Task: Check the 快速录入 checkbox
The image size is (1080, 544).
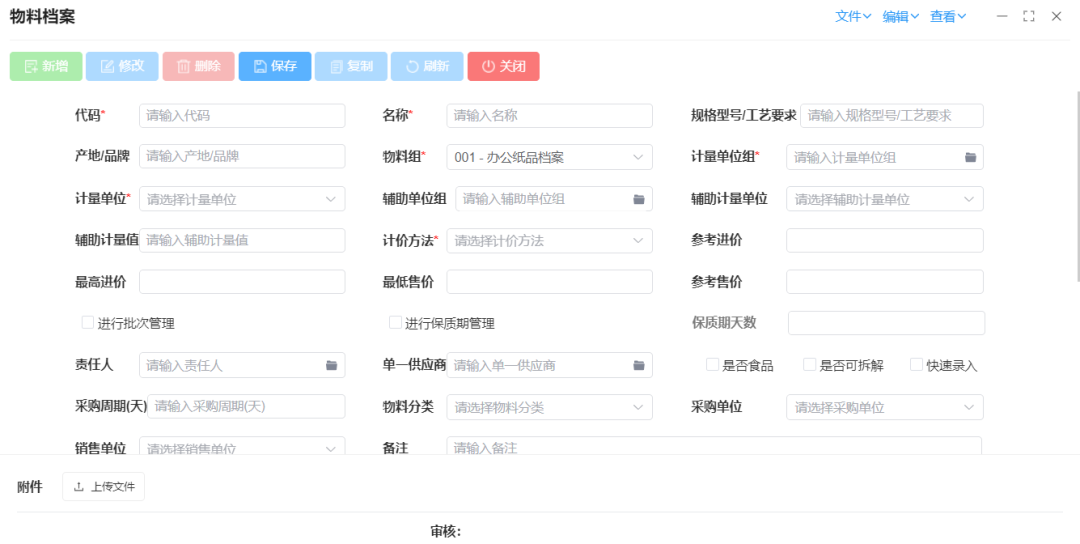Action: pyautogui.click(x=916, y=364)
